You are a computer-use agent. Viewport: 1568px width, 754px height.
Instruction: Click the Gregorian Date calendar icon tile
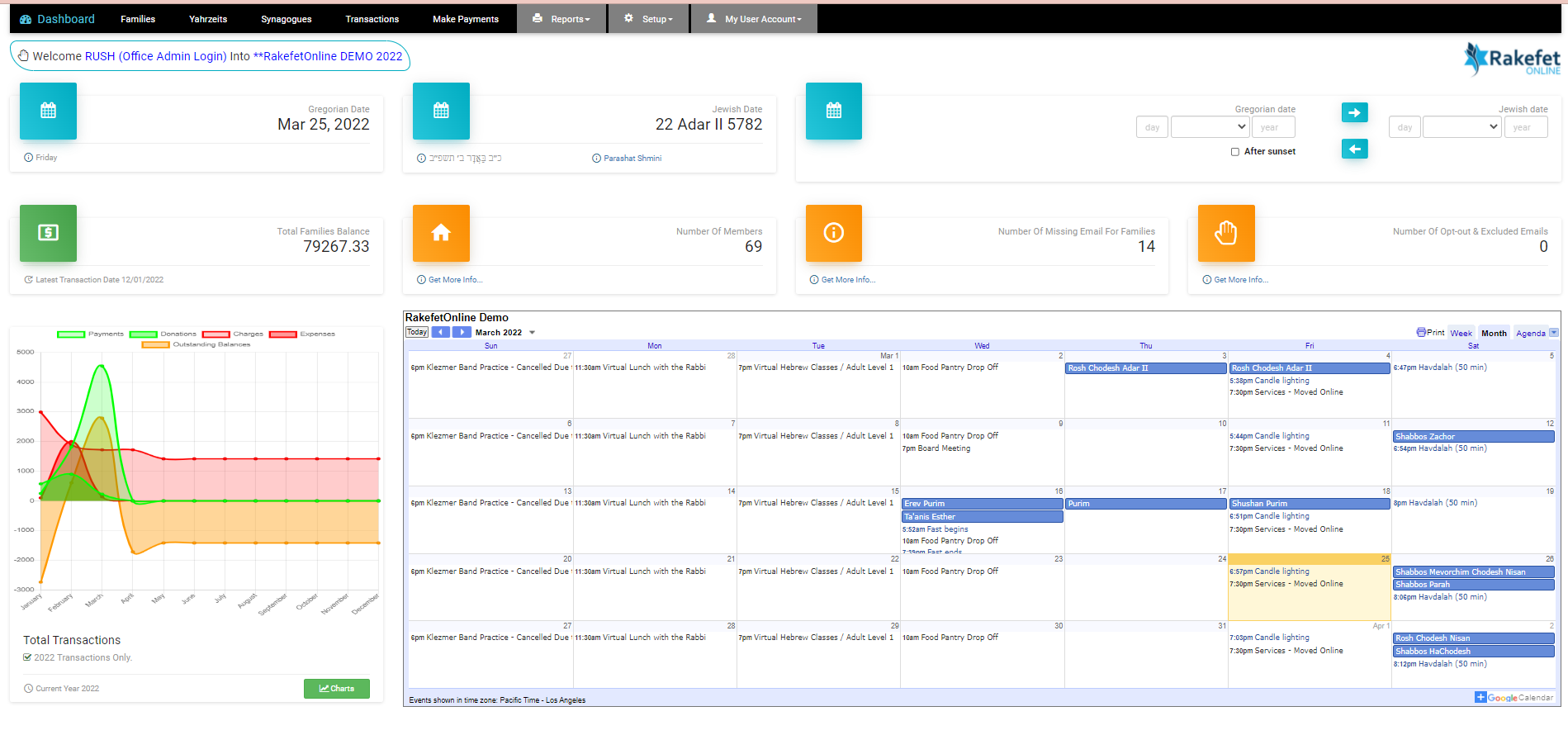(x=48, y=111)
